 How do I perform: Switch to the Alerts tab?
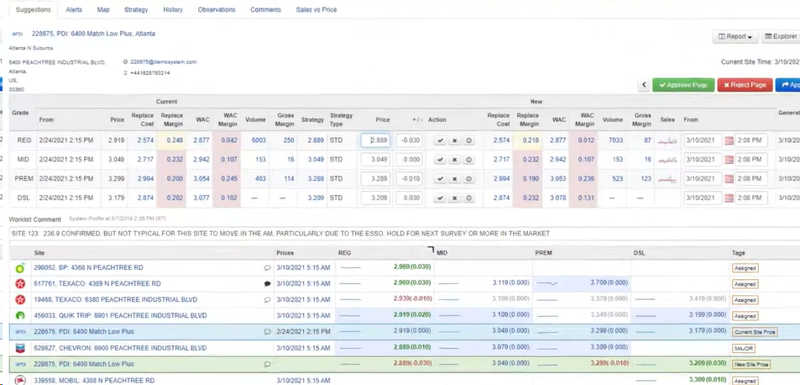pos(74,10)
